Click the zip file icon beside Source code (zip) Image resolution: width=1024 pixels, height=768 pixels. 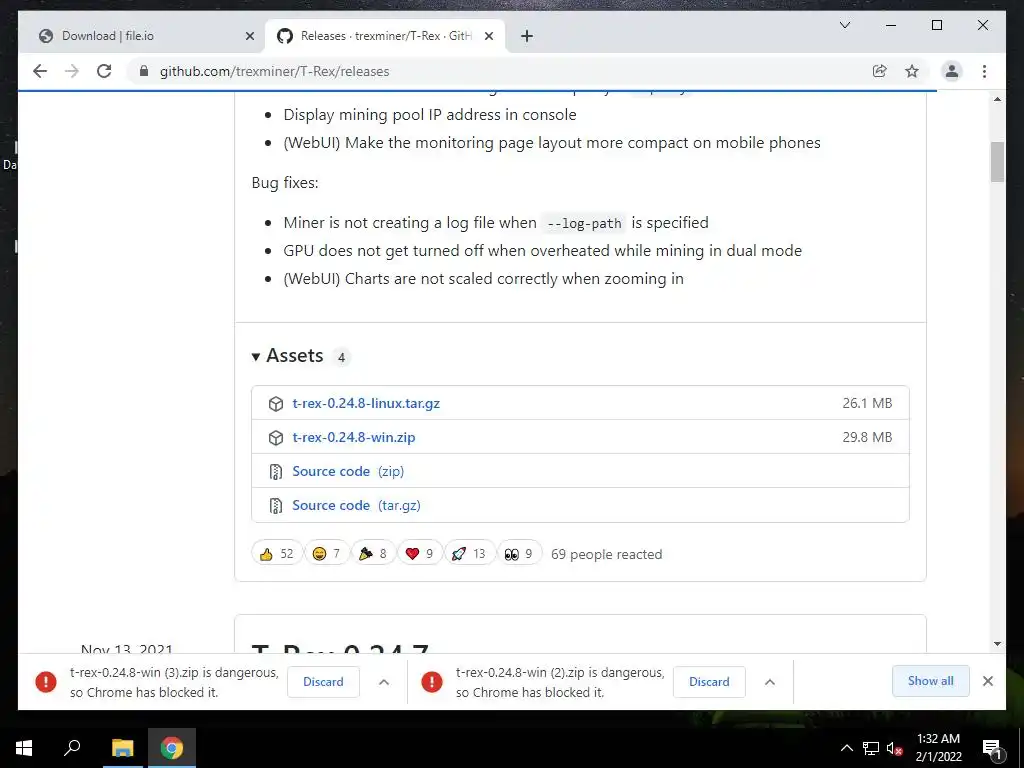276,472
